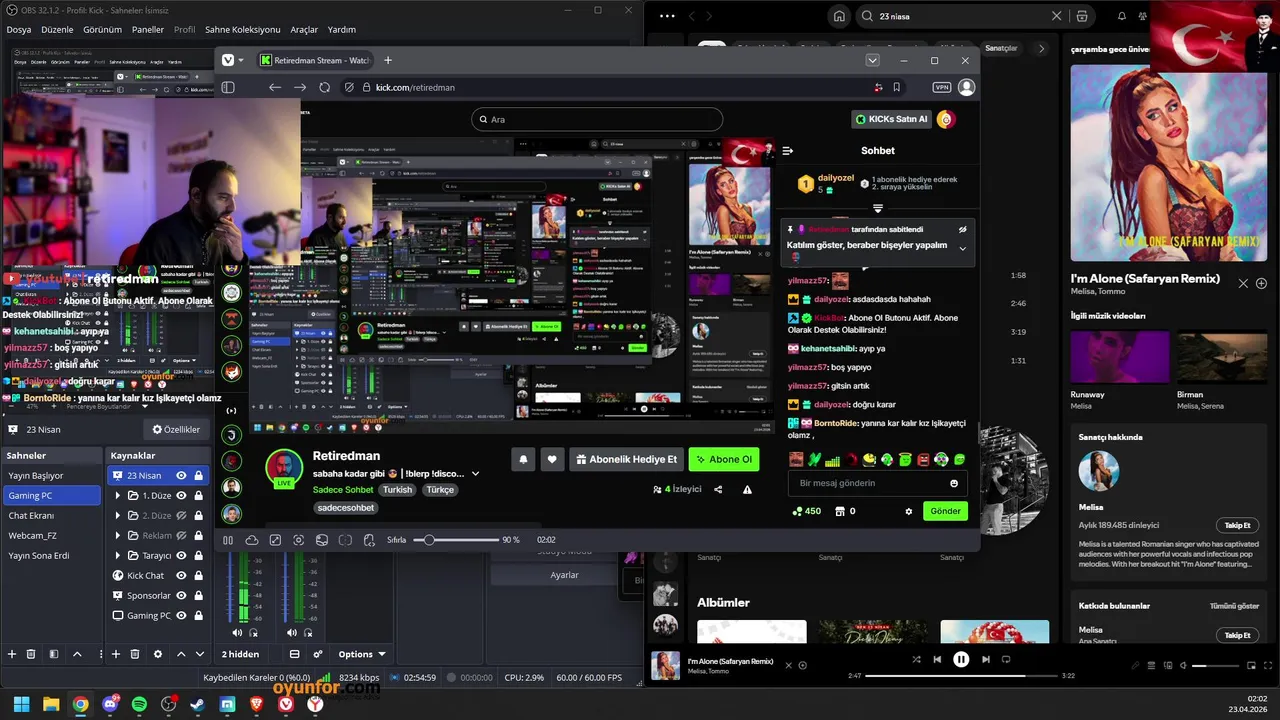The image size is (1280, 720).
Task: Click the cloud icon in the browser pop-out bar
Action: point(252,540)
